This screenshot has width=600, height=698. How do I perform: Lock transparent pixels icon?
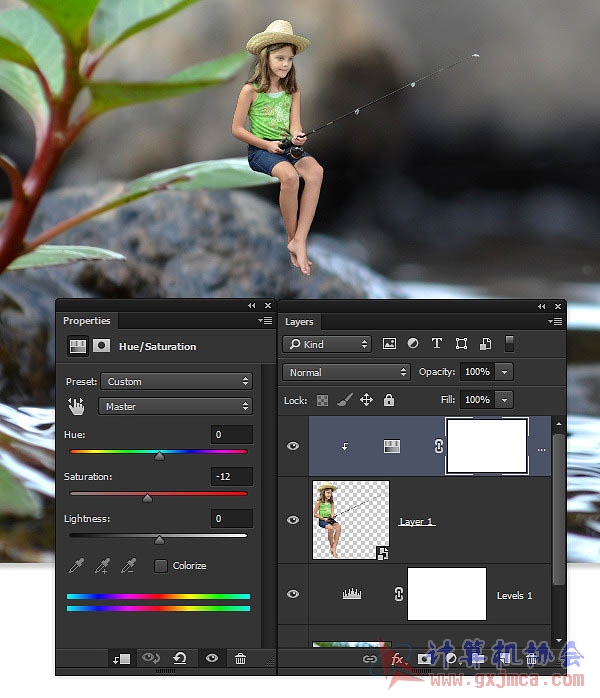point(322,400)
